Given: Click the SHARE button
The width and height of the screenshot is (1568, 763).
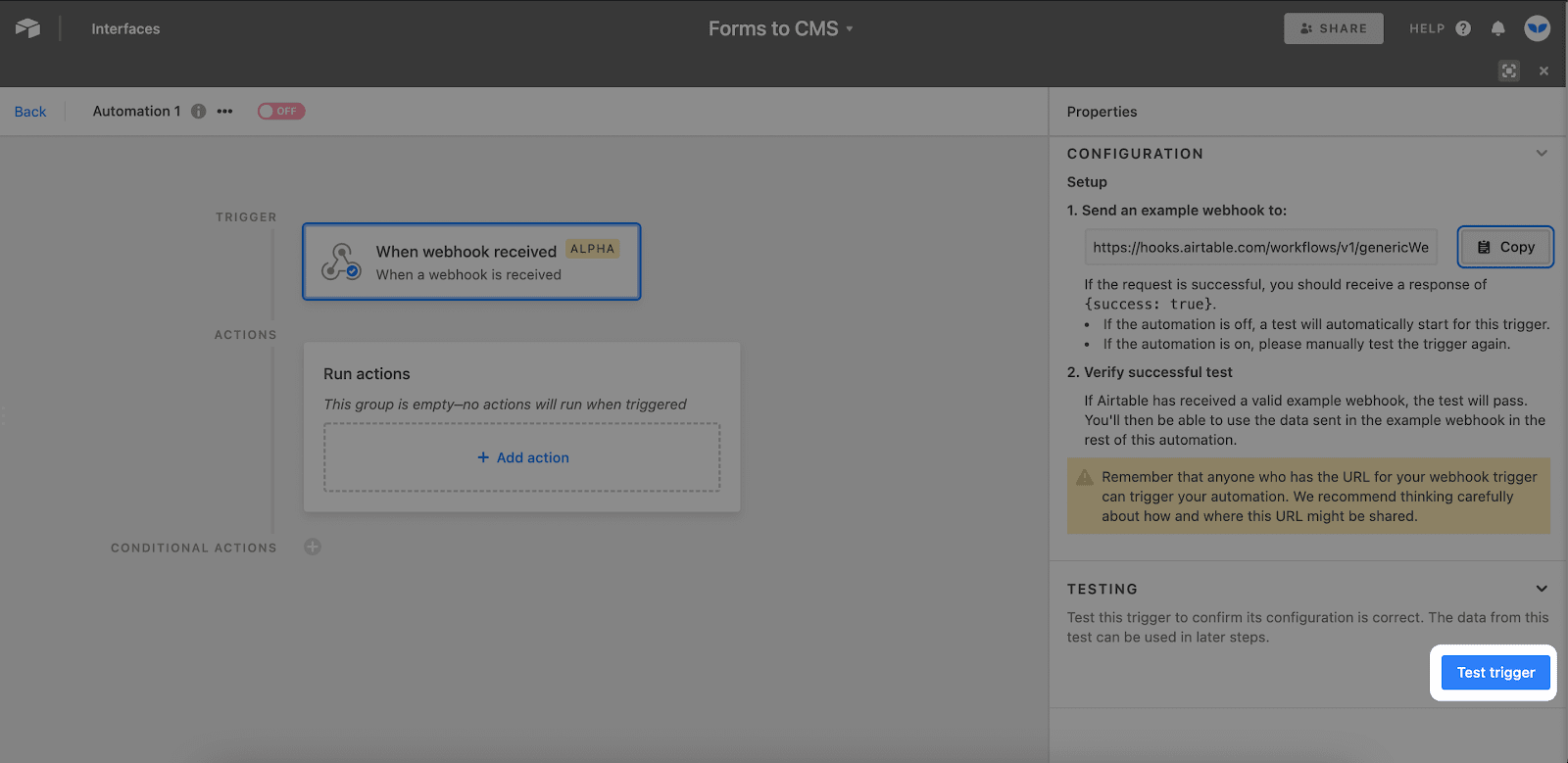Looking at the screenshot, I should [x=1334, y=28].
